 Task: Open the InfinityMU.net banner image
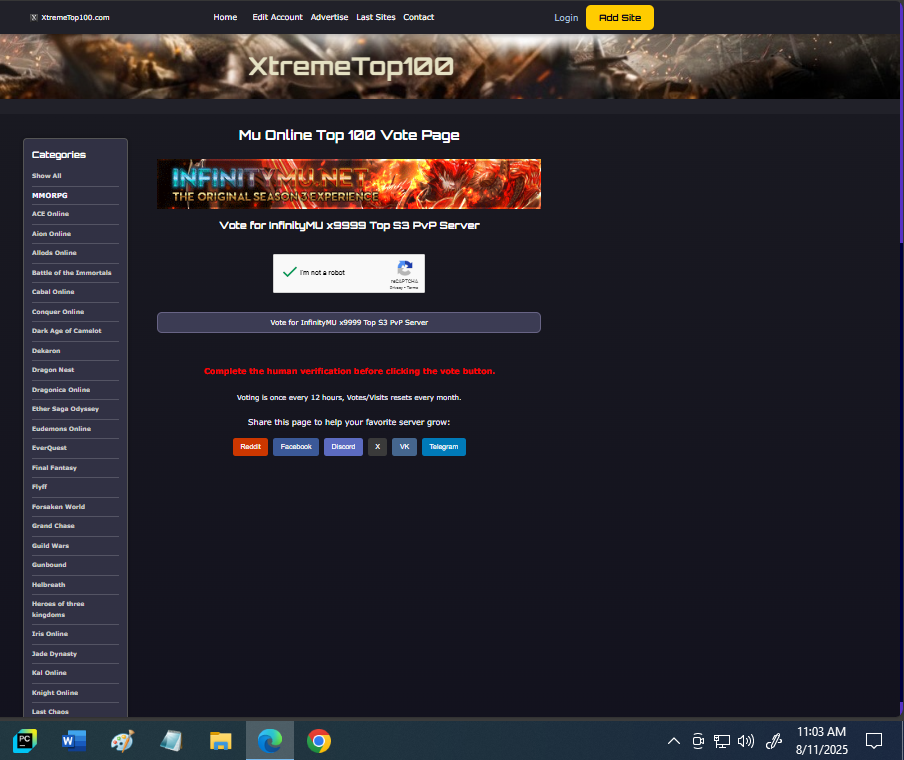pyautogui.click(x=349, y=184)
